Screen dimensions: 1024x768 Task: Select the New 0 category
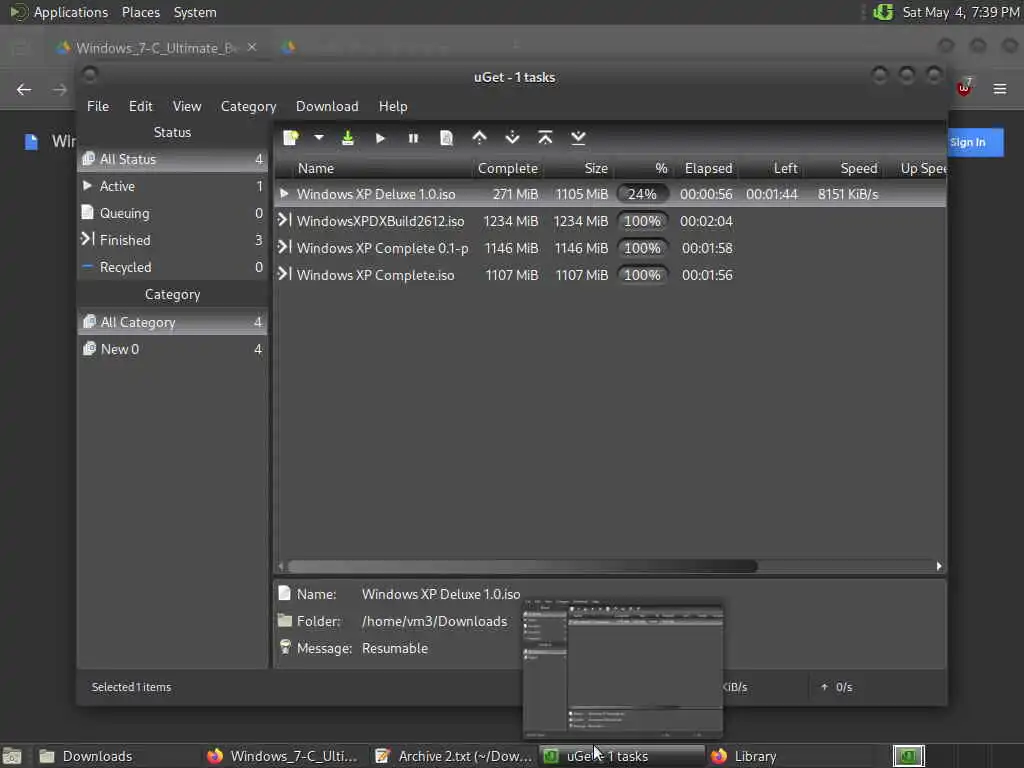[172, 349]
